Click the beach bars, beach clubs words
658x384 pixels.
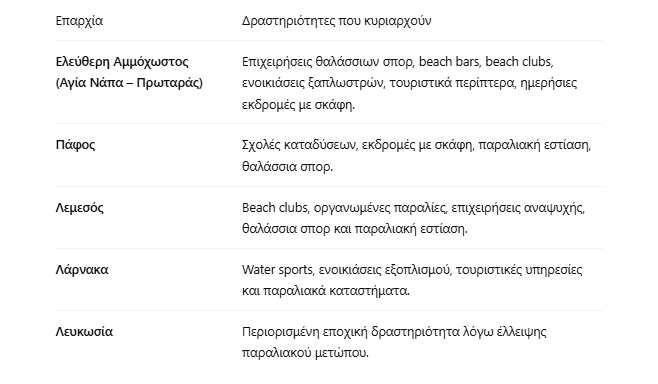click(x=486, y=62)
